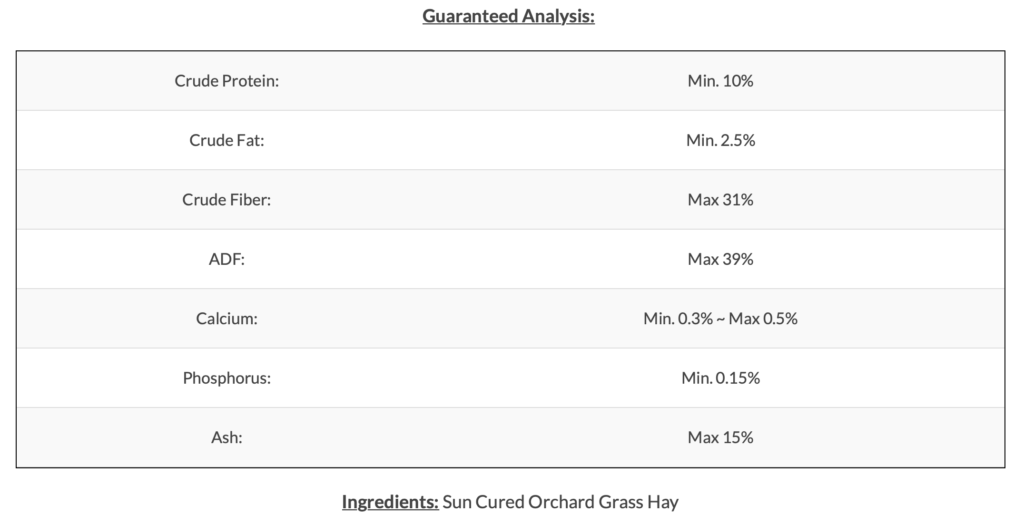Select the Crude Fiber label
This screenshot has height=523, width=1024.
click(227, 200)
